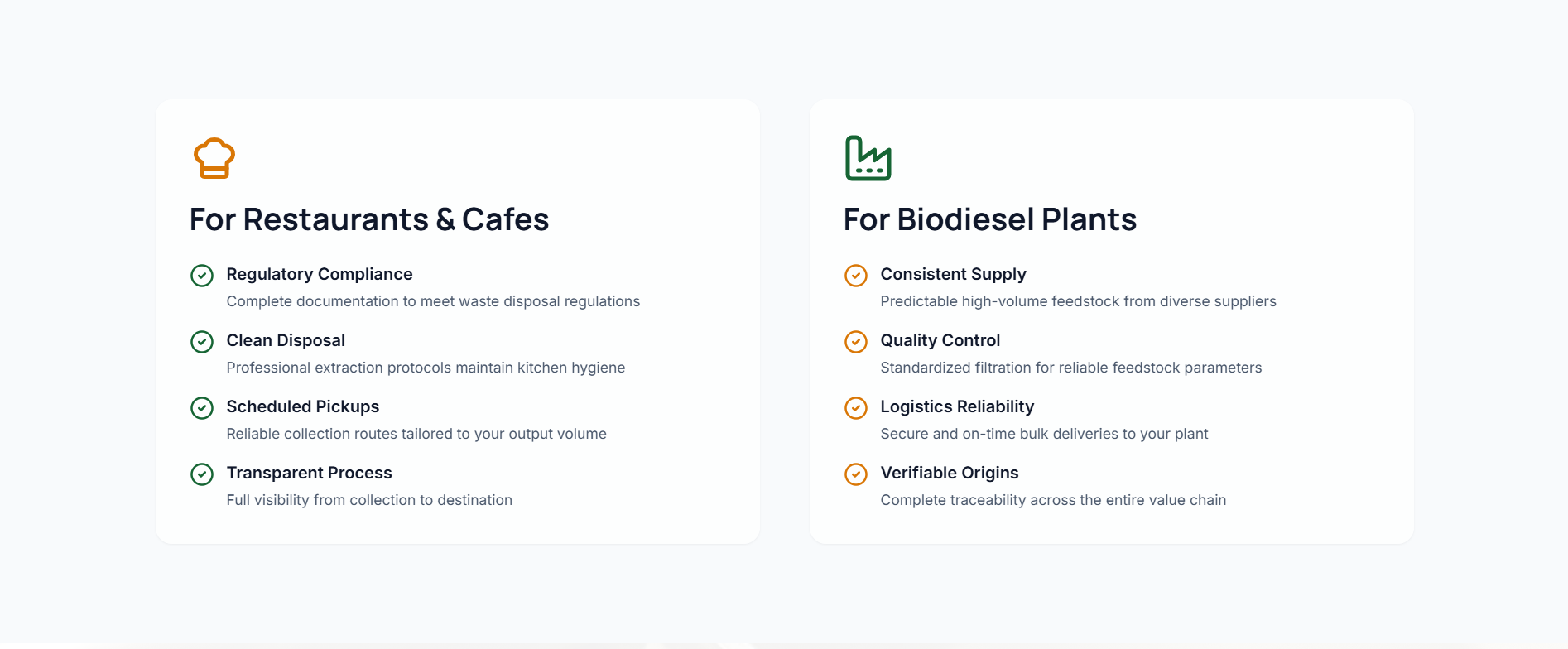Image resolution: width=1568 pixels, height=649 pixels.
Task: Click check icon beside Clean Disposal
Action: (x=202, y=342)
